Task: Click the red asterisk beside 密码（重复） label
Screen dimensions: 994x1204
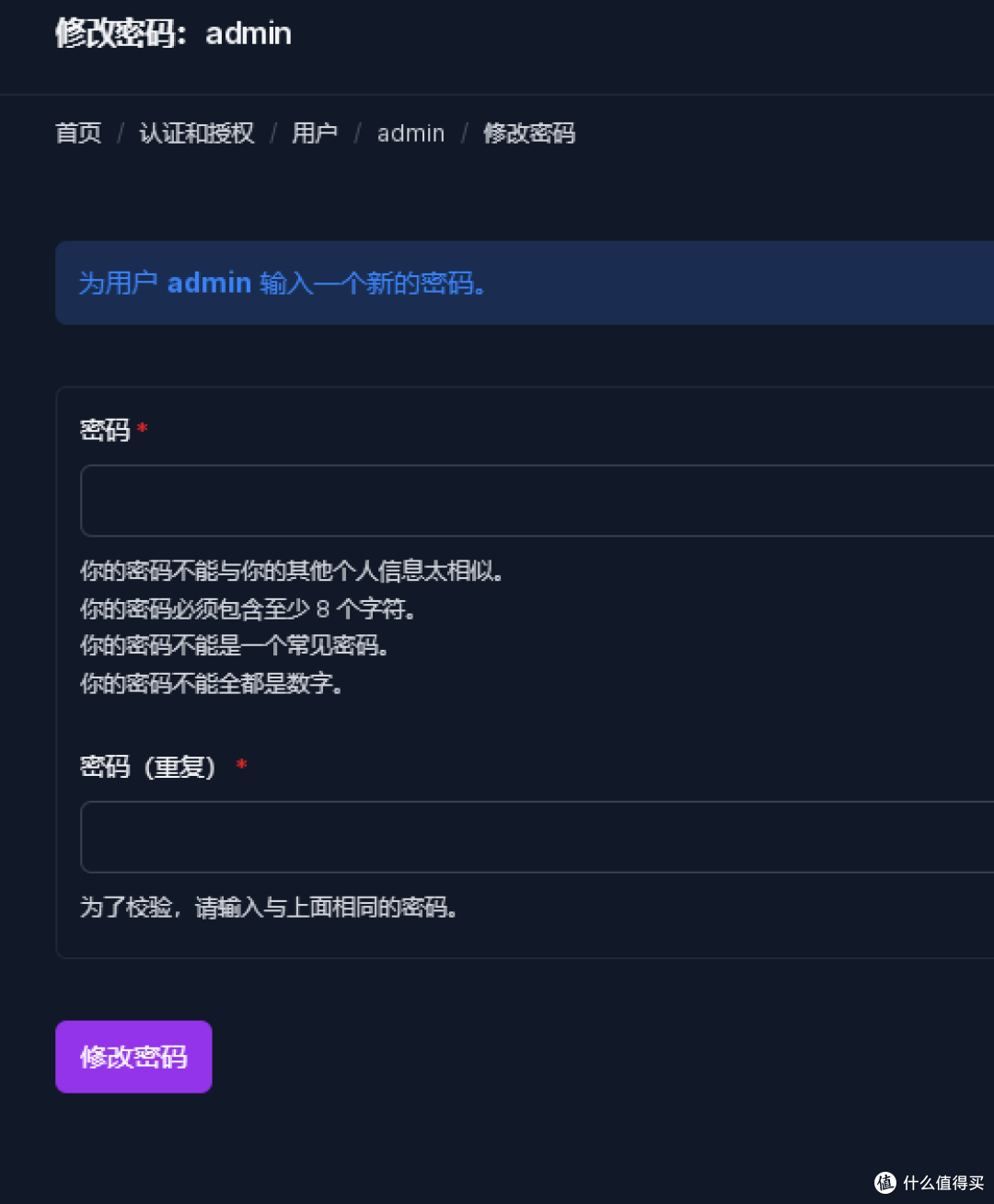Action: tap(241, 765)
